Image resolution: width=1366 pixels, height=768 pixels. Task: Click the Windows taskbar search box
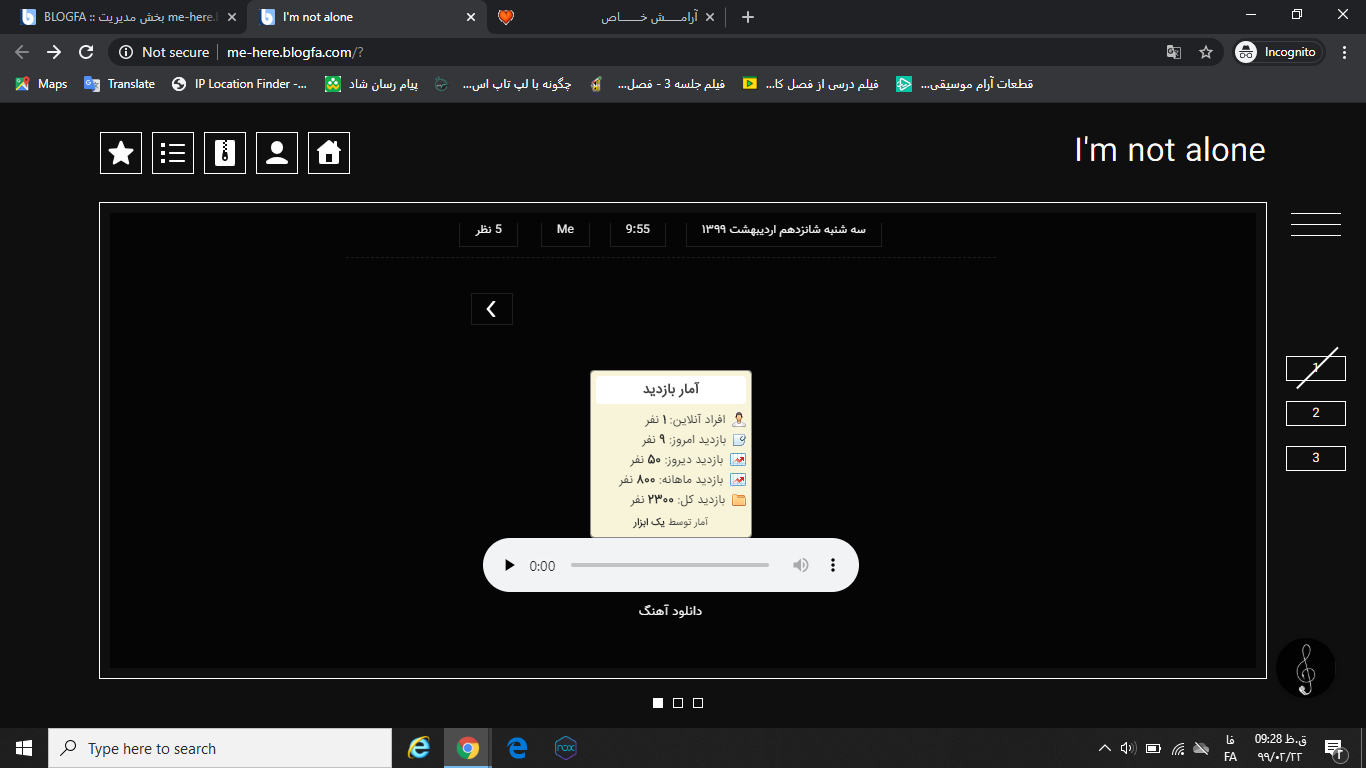click(220, 748)
